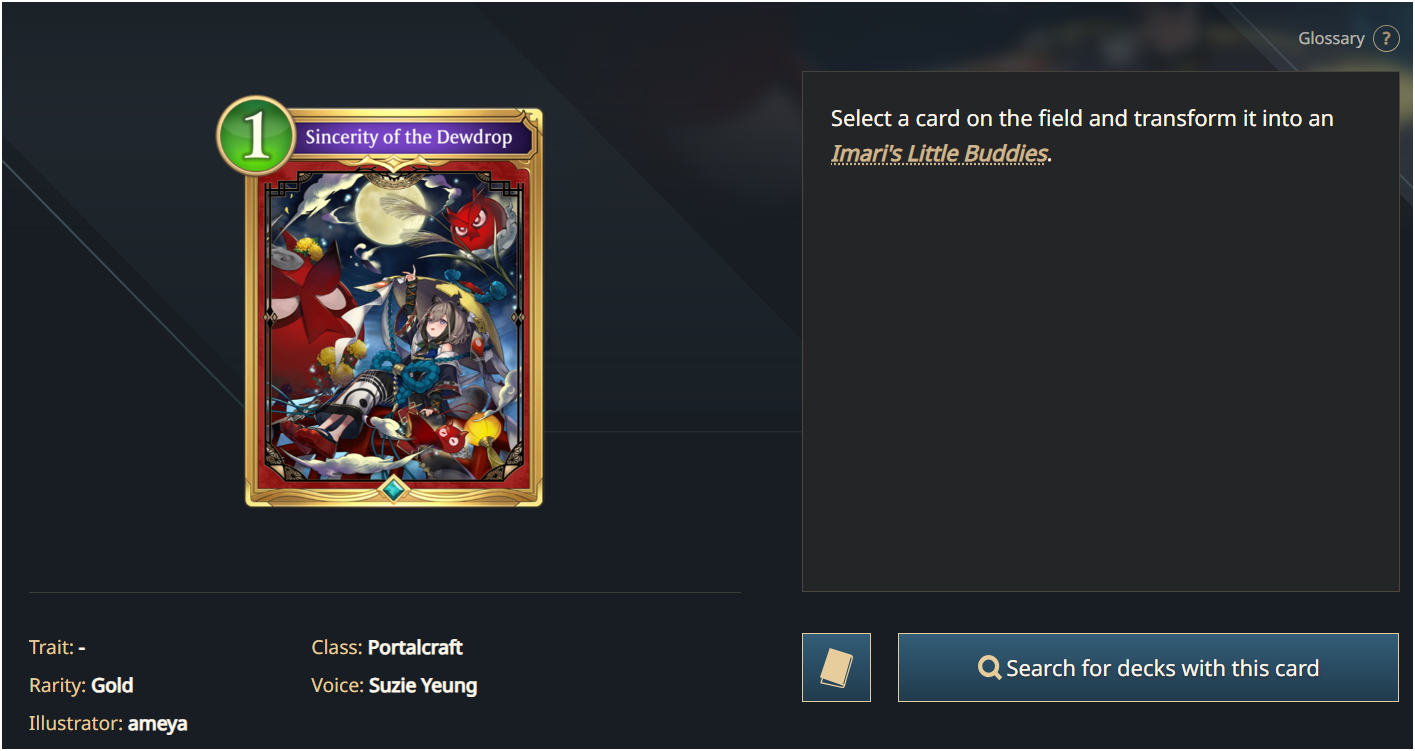1415x751 pixels.
Task: Click the Portalcraft class value
Action: (415, 647)
